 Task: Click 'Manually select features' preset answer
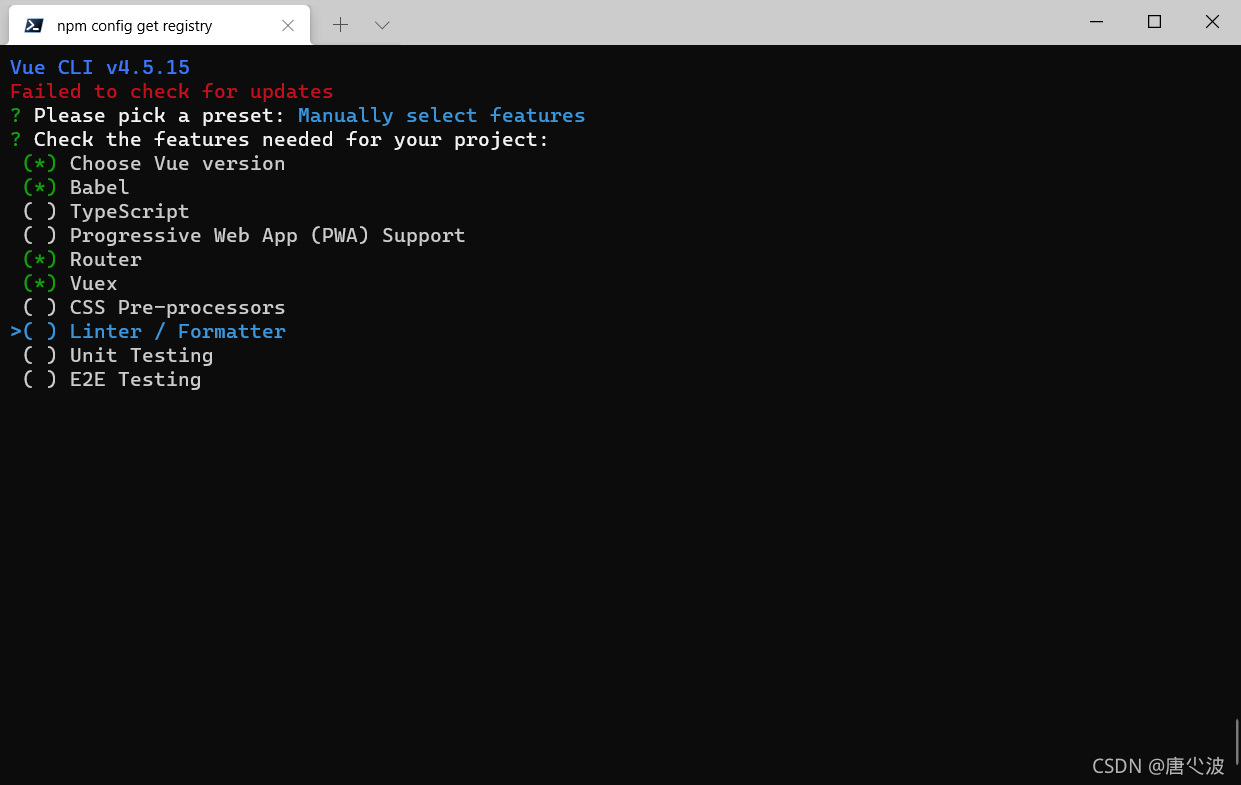pyautogui.click(x=442, y=115)
